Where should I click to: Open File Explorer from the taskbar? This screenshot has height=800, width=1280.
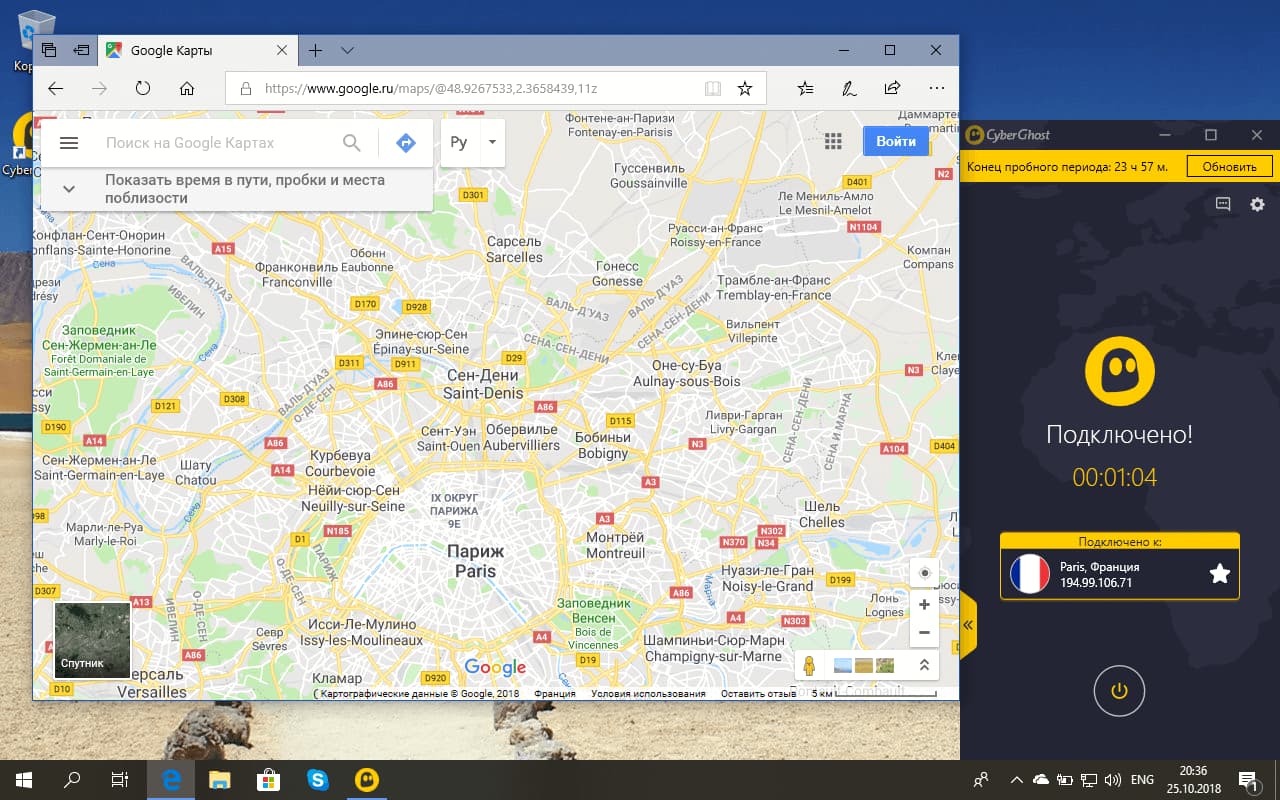coord(220,779)
